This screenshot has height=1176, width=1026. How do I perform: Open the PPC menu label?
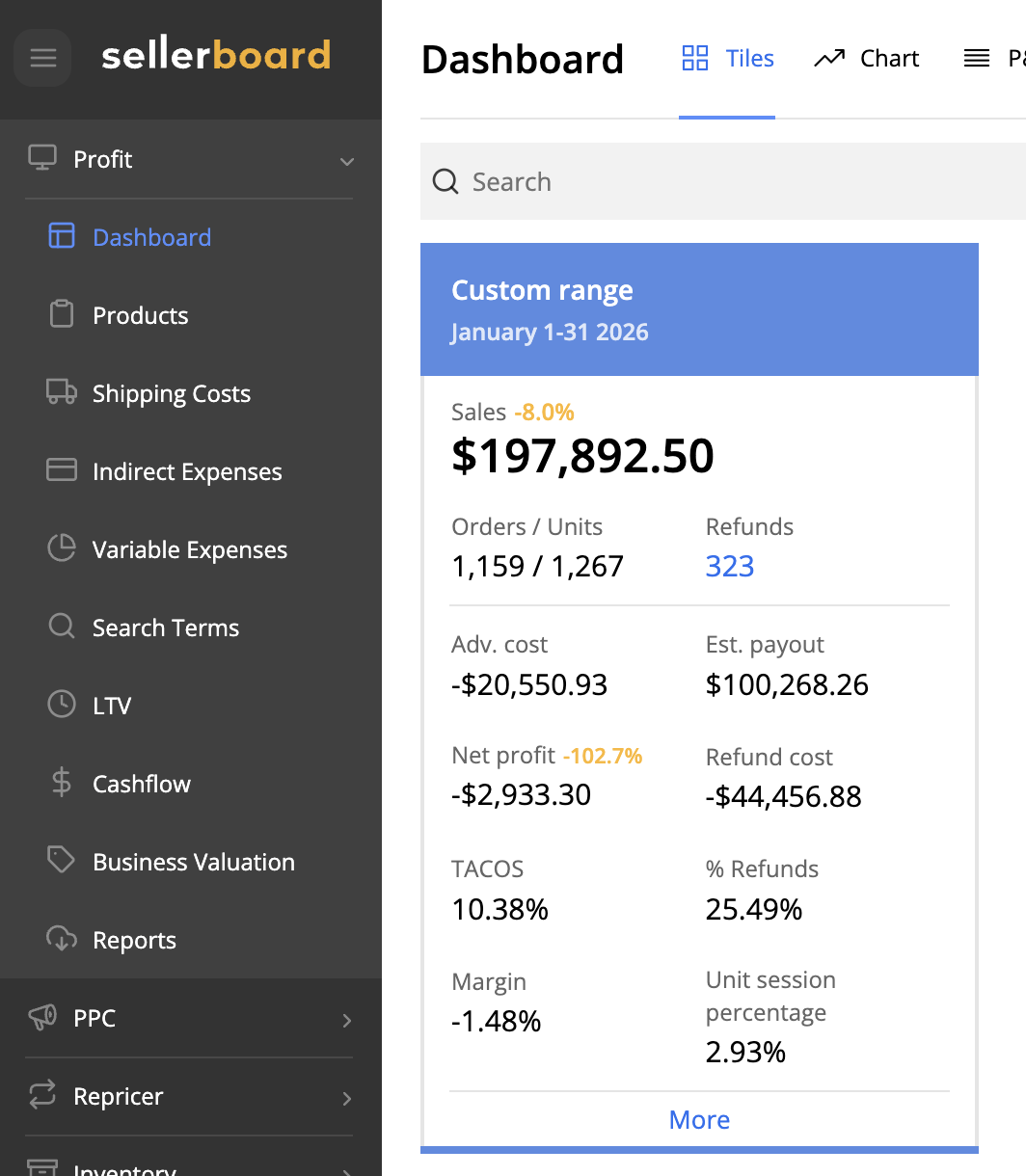point(94,1018)
